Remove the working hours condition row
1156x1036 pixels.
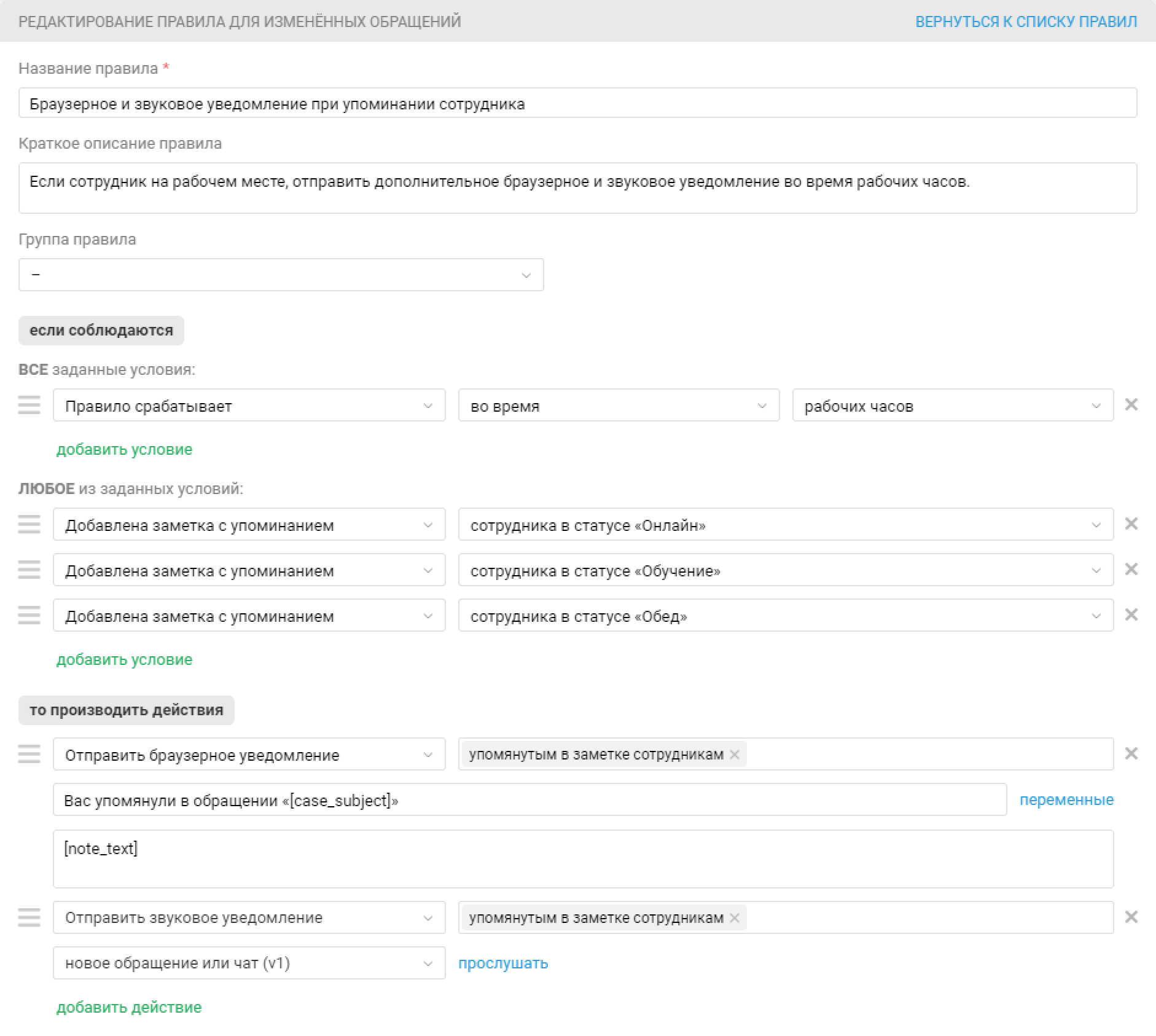point(1131,405)
